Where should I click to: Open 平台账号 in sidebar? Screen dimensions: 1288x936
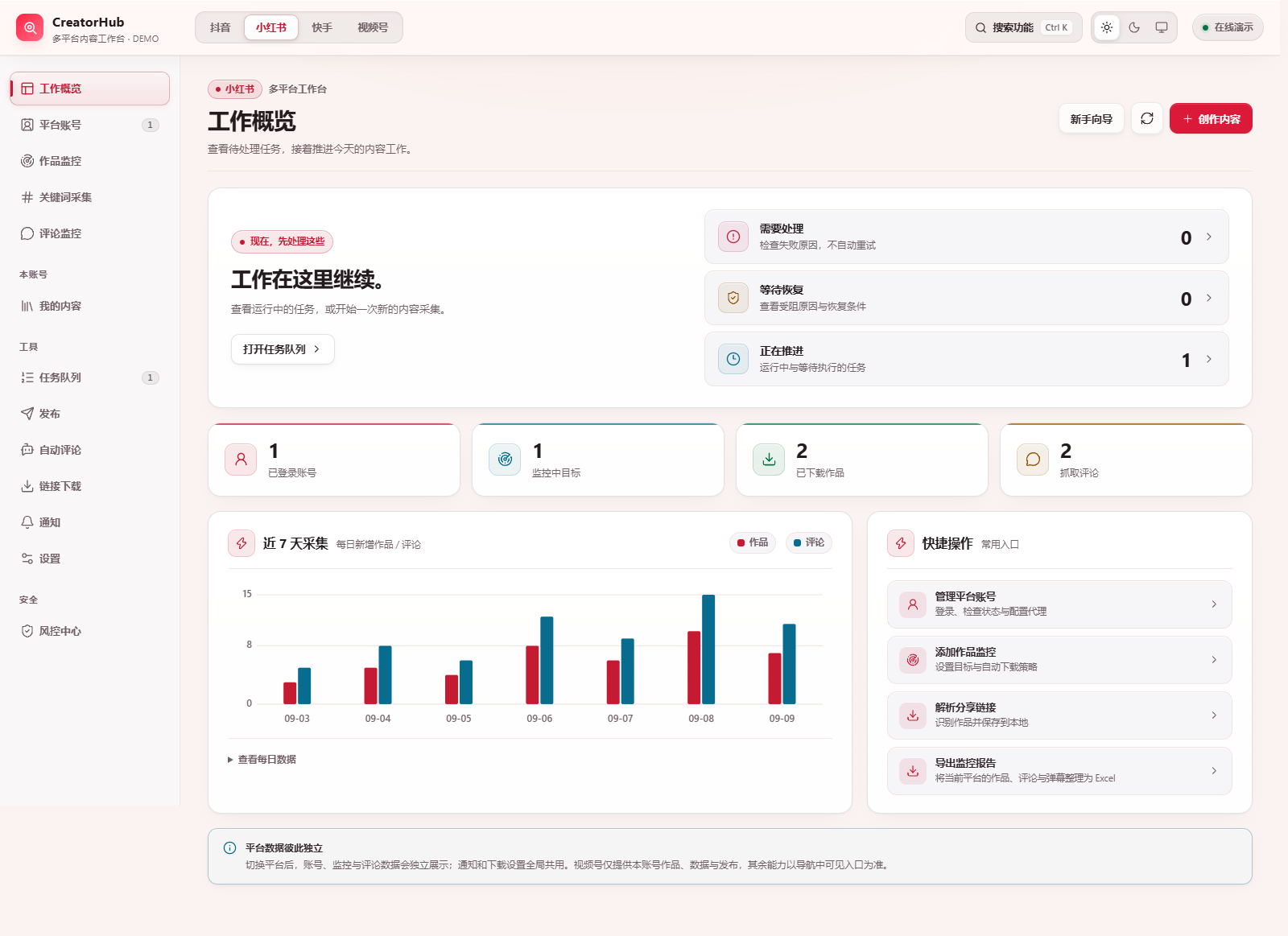point(89,125)
